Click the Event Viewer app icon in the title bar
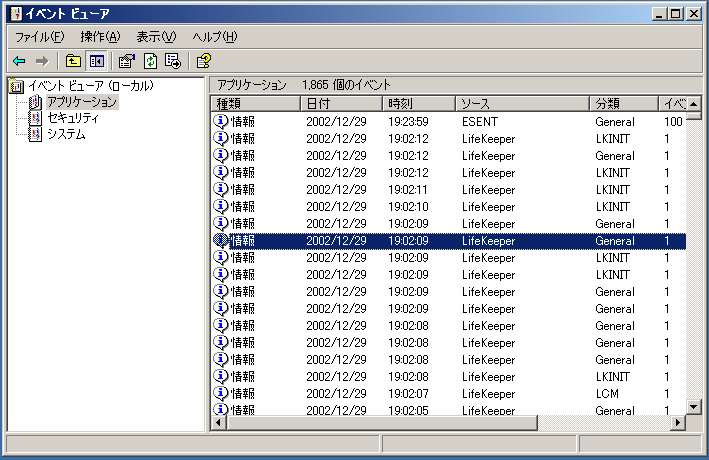 pyautogui.click(x=16, y=14)
